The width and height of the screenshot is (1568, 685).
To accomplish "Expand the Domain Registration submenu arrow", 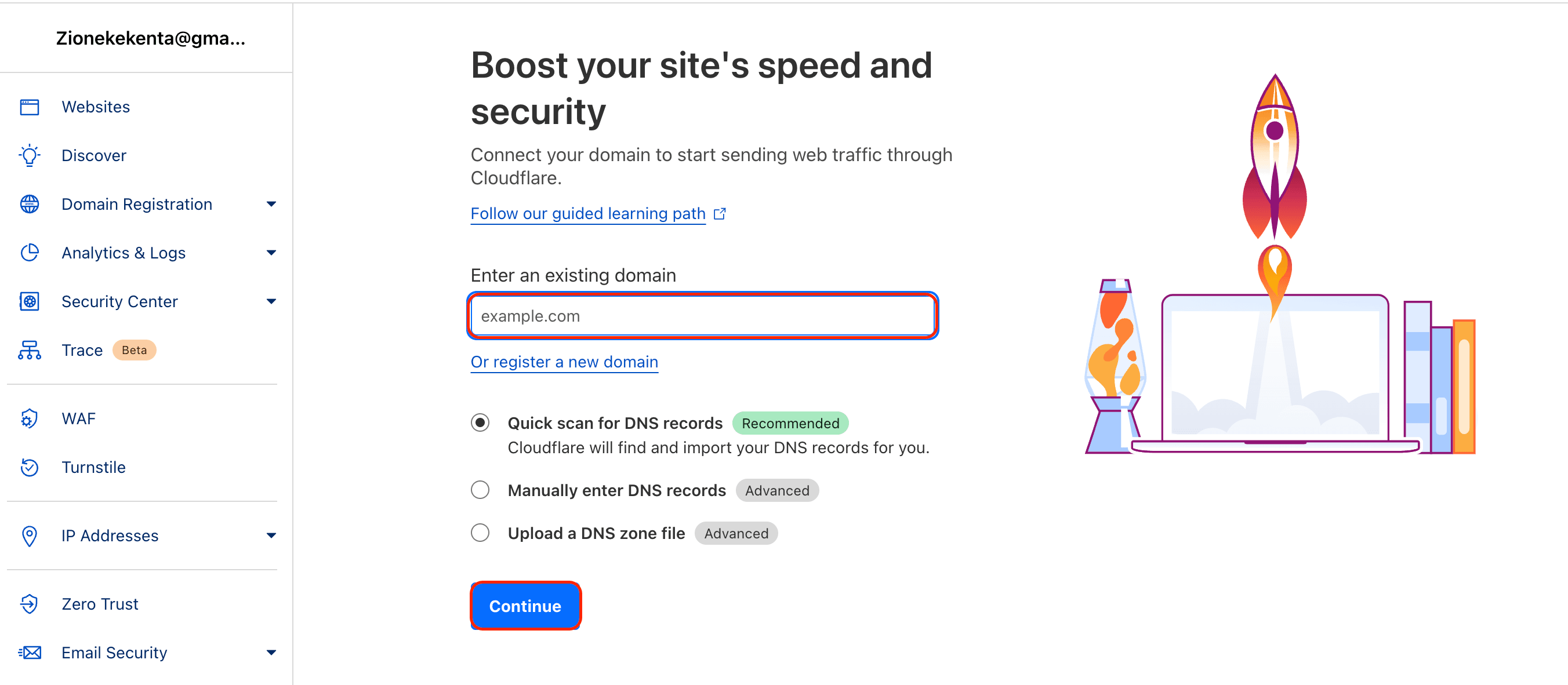I will [271, 205].
